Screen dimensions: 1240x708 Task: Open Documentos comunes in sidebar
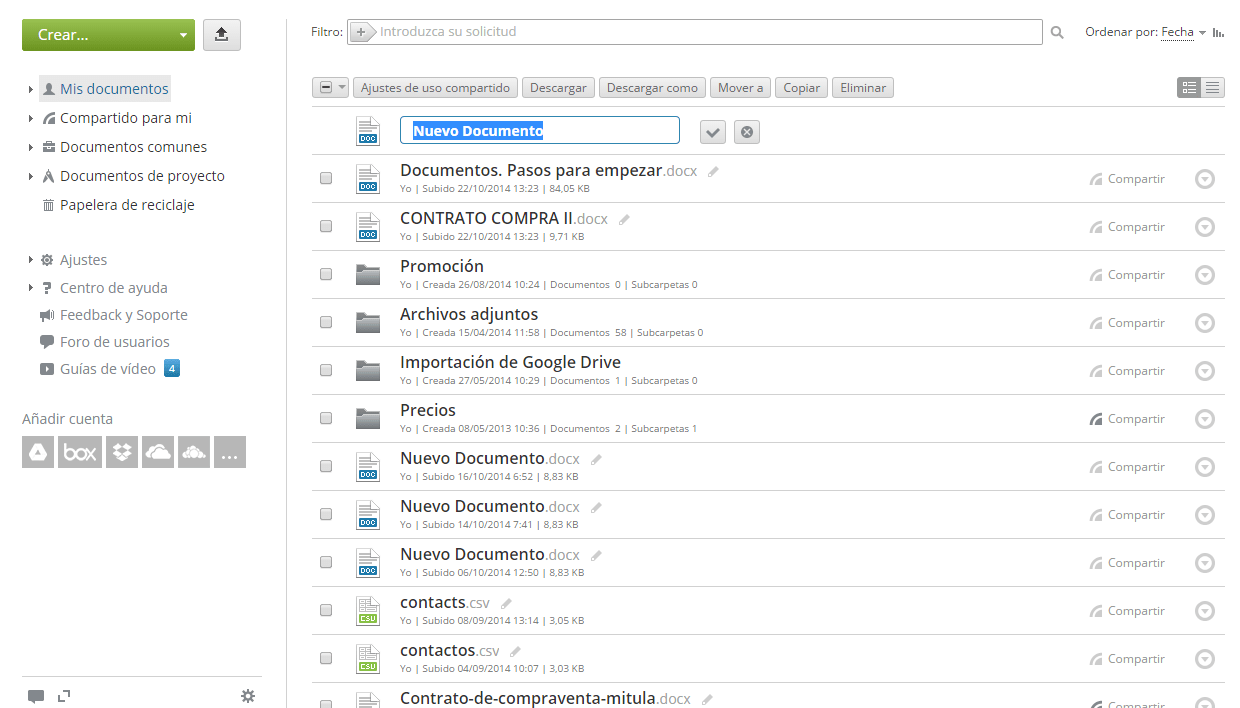click(x=133, y=147)
